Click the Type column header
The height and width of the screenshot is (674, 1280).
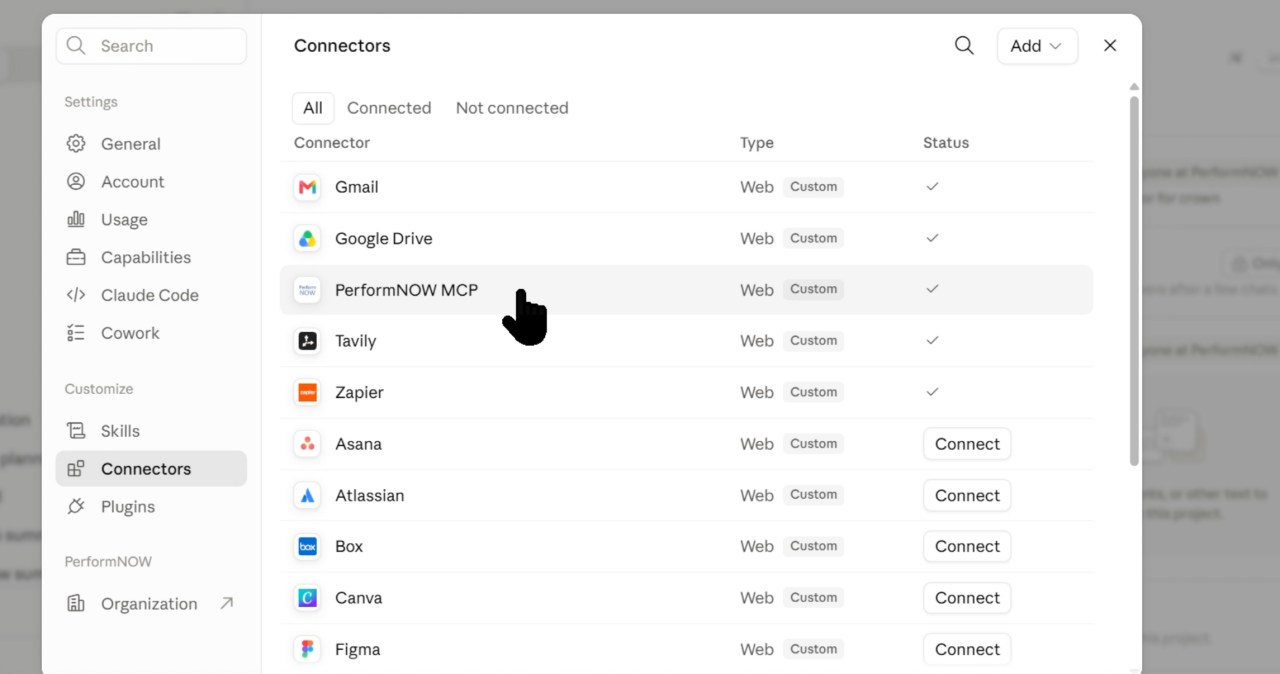757,143
